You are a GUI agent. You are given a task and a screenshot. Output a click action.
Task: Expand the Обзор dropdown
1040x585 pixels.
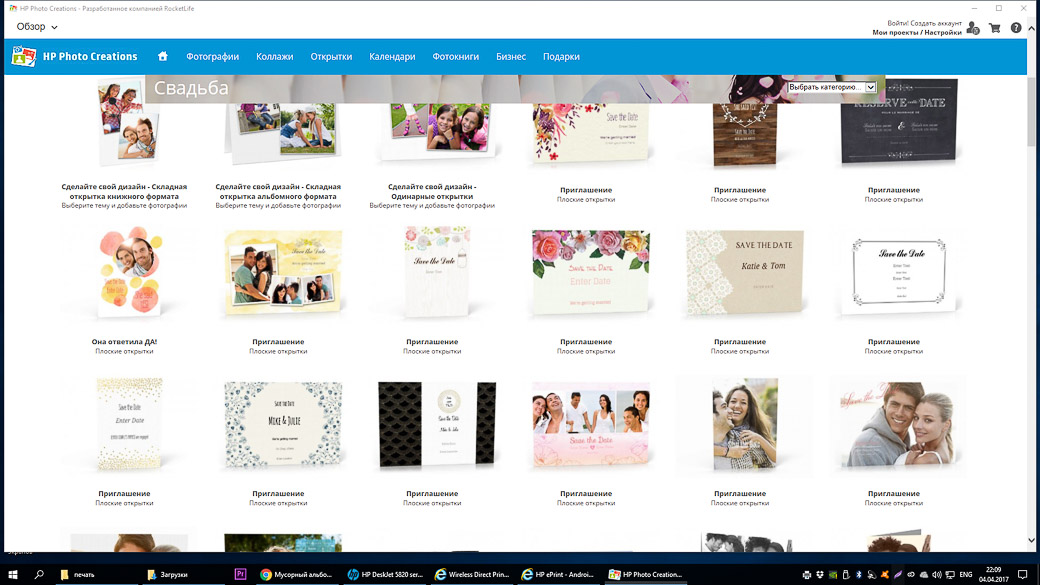coord(37,27)
